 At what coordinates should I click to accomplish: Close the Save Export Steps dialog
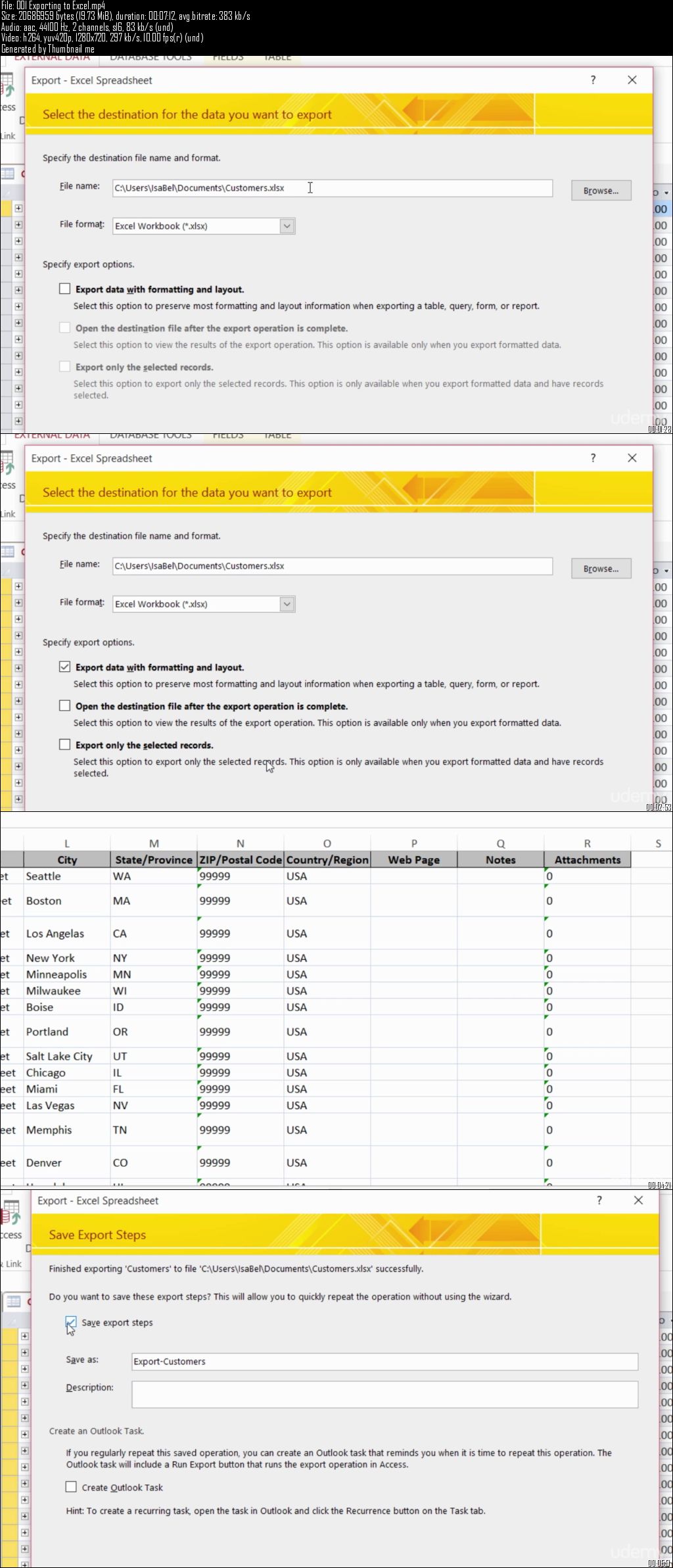(x=638, y=1200)
